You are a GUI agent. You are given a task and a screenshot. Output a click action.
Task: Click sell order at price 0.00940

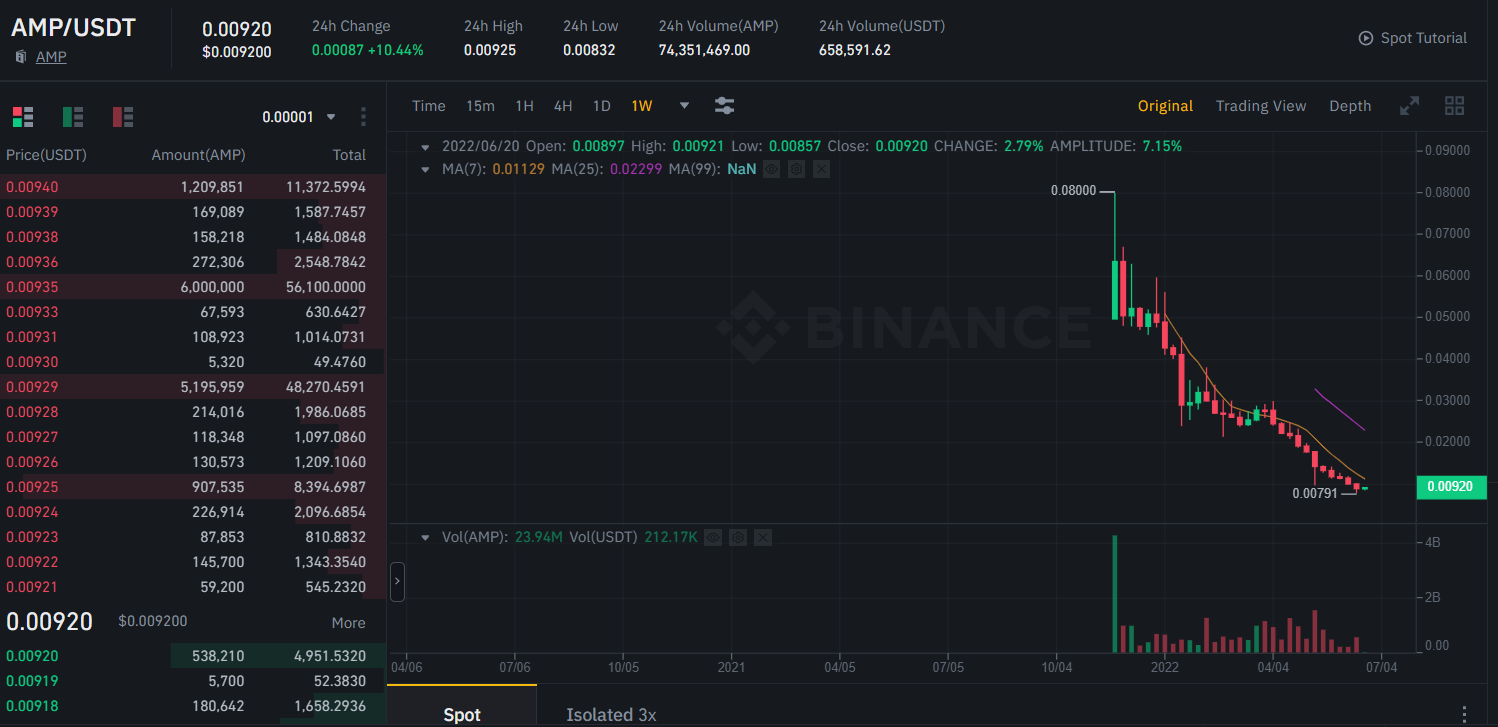(x=193, y=187)
